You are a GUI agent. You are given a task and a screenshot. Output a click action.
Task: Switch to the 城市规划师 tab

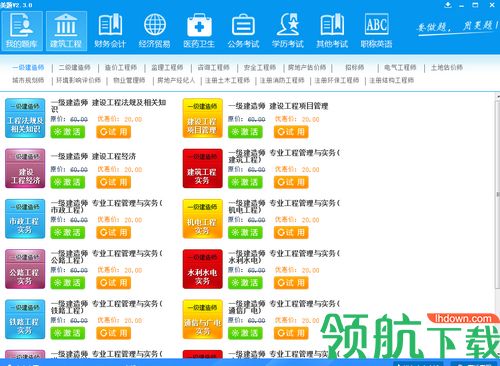(28, 80)
